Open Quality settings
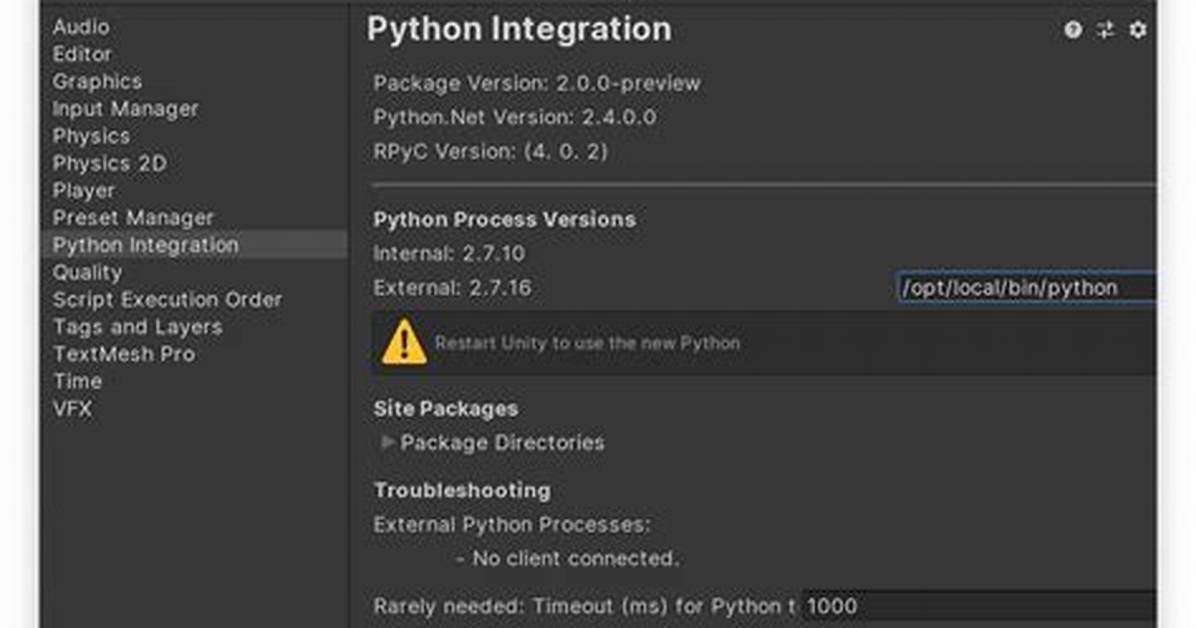1196x628 pixels. click(x=87, y=272)
